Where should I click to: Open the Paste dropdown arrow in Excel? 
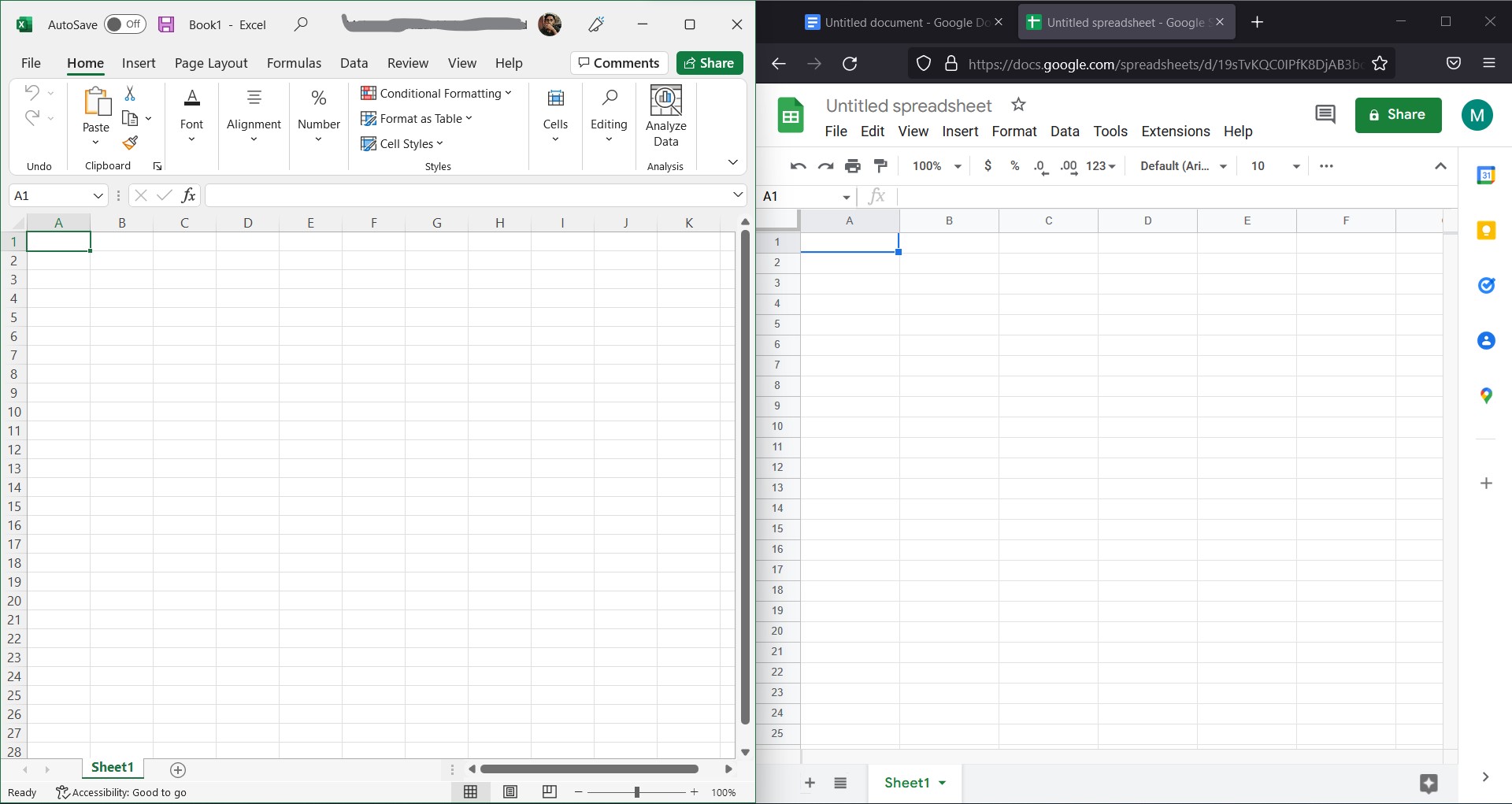point(96,143)
